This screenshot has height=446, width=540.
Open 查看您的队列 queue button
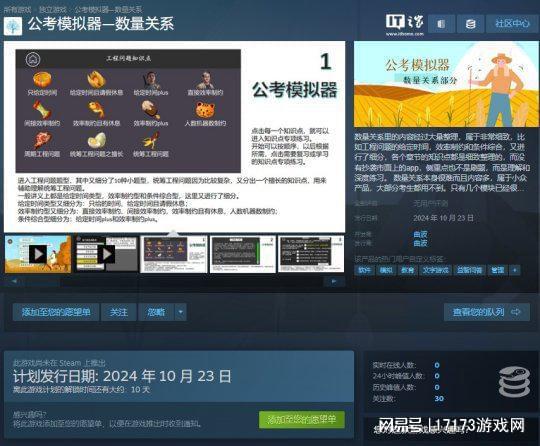click(x=487, y=312)
